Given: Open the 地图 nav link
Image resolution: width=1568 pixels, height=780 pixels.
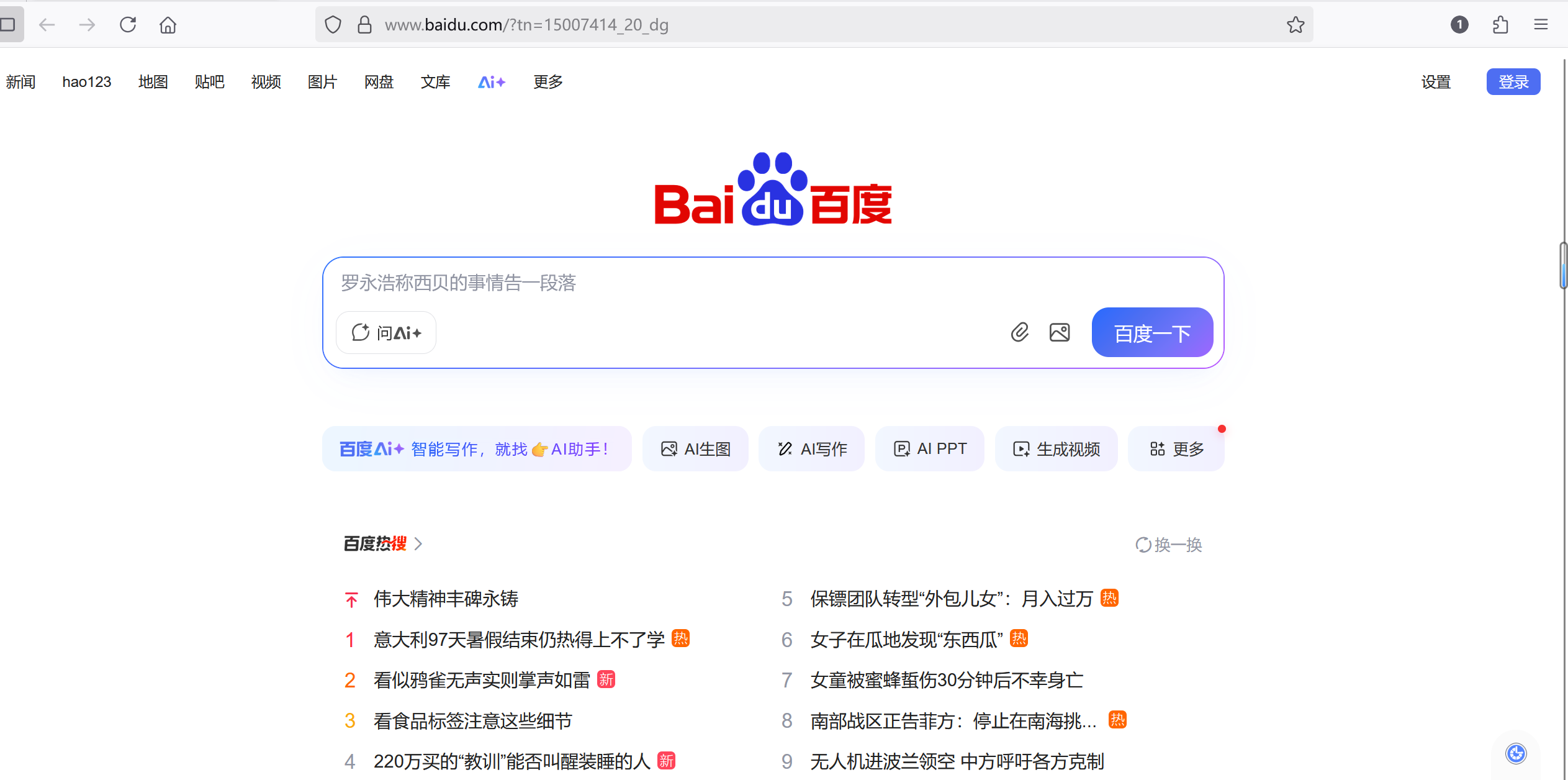Looking at the screenshot, I should pos(153,82).
